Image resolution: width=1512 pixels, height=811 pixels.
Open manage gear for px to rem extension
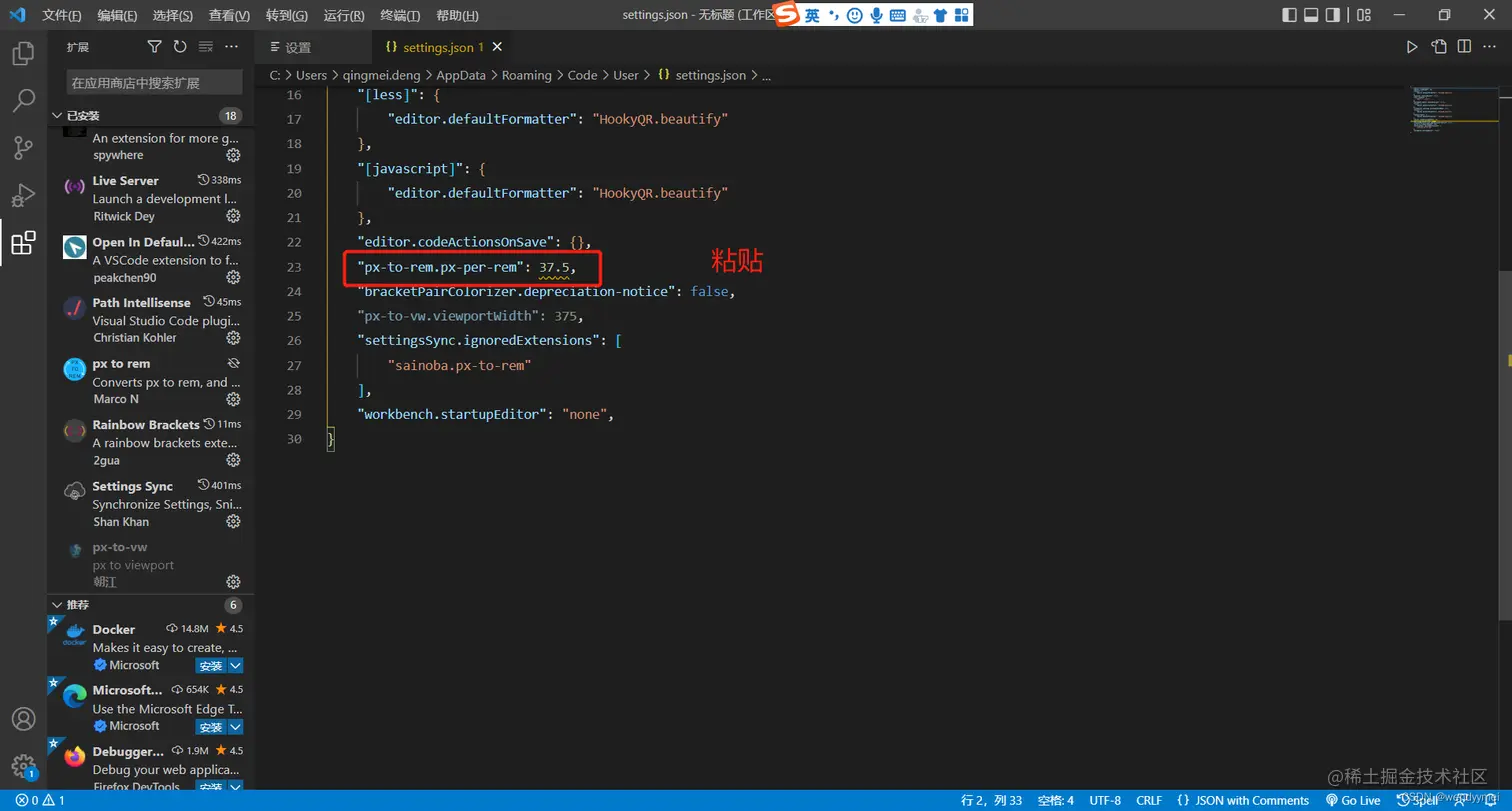(x=233, y=399)
